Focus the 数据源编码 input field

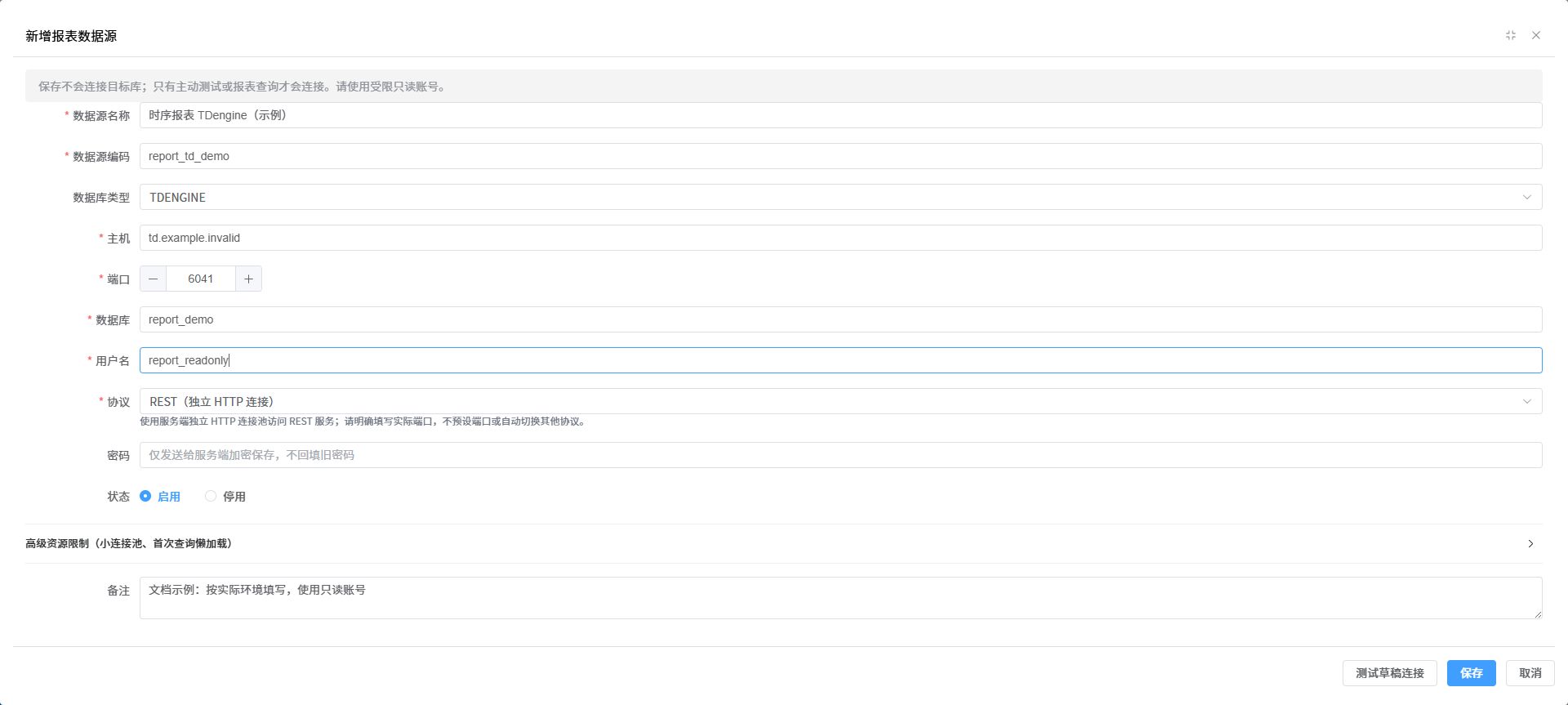tap(840, 156)
